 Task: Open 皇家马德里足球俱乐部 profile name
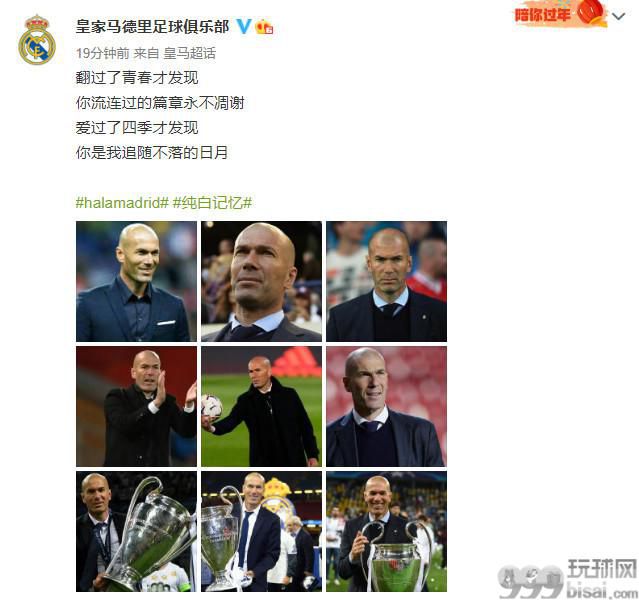(x=153, y=27)
